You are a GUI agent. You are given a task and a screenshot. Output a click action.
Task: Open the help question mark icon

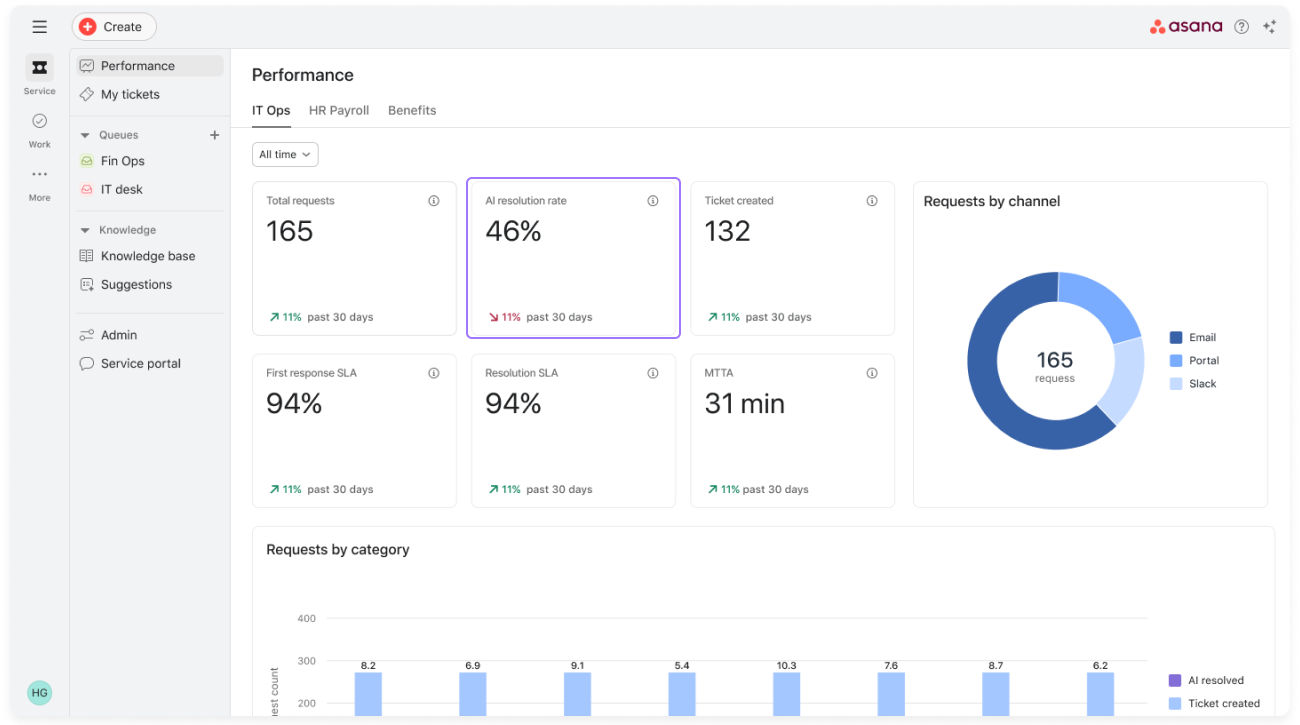[x=1241, y=27]
